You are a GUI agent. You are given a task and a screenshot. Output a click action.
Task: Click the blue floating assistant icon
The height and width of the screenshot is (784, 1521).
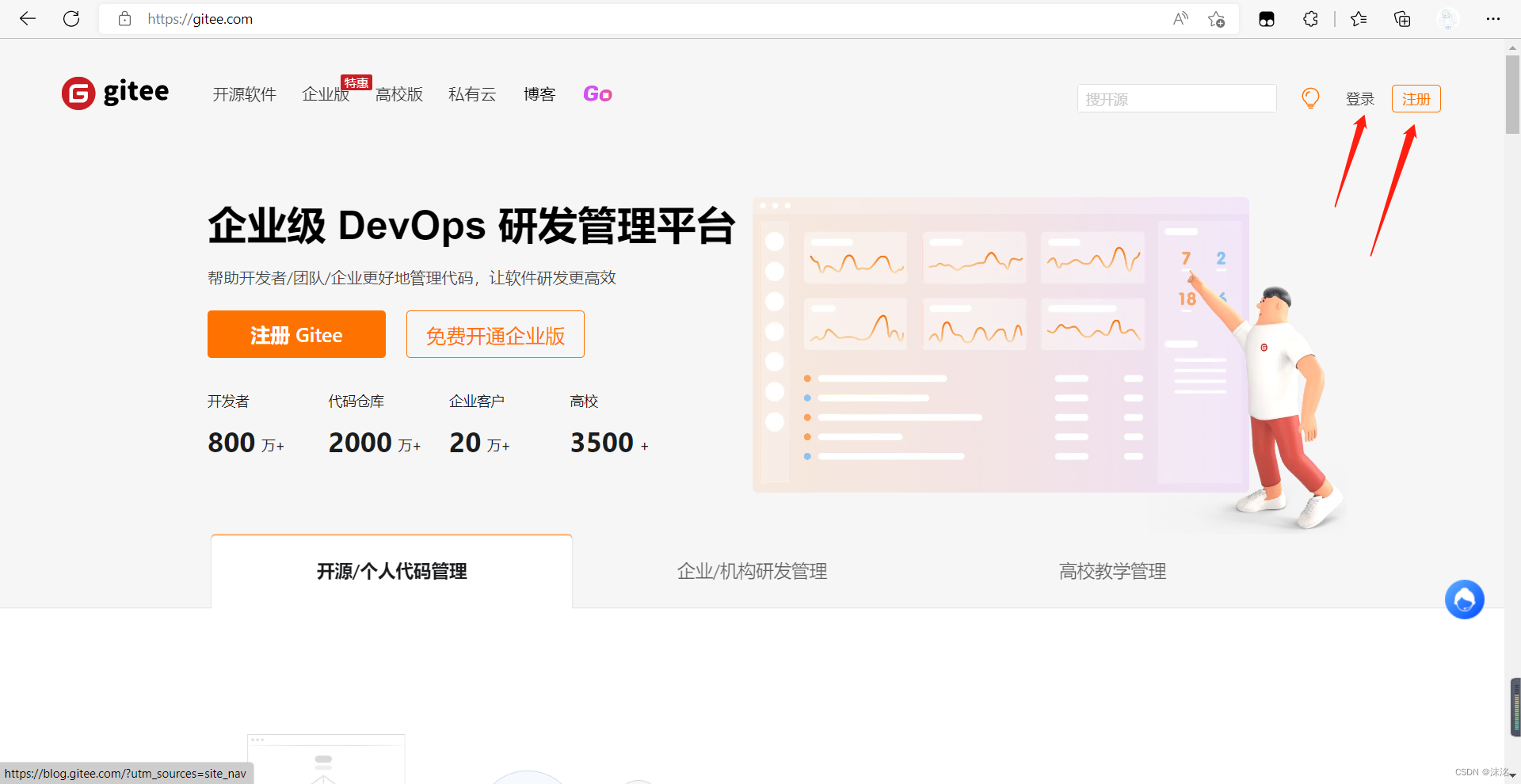tap(1464, 599)
